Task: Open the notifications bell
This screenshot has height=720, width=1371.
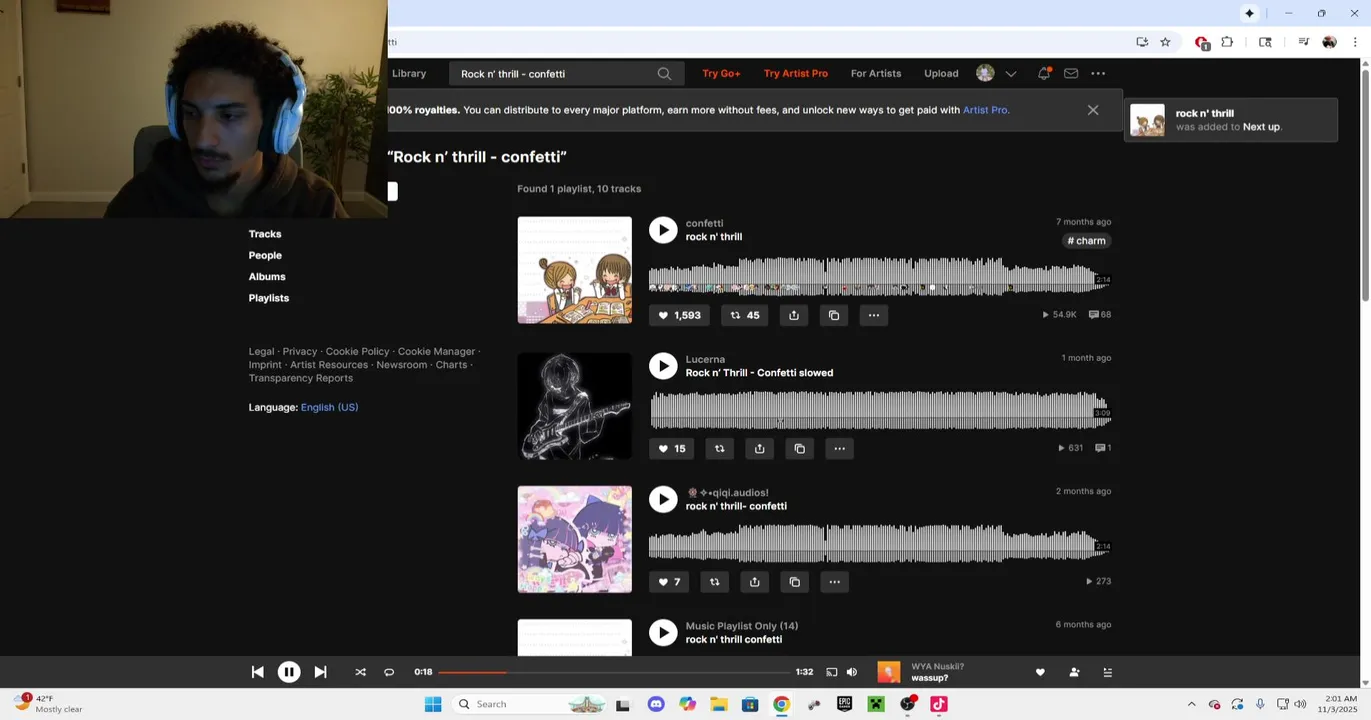Action: [x=1044, y=73]
